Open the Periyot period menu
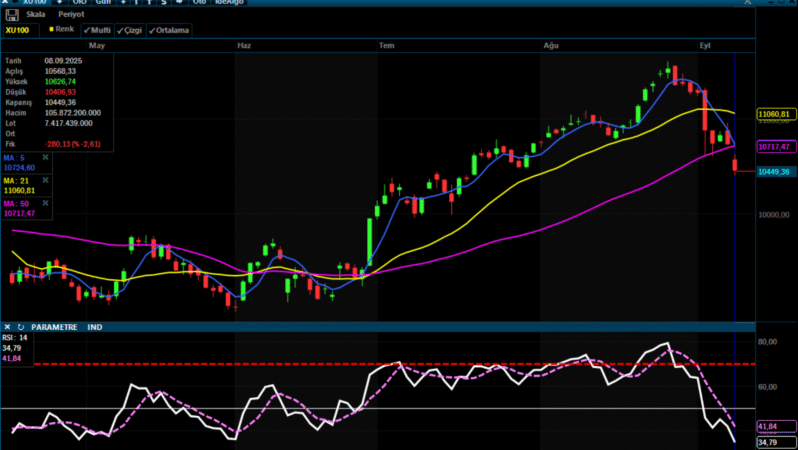The image size is (798, 450). click(71, 15)
